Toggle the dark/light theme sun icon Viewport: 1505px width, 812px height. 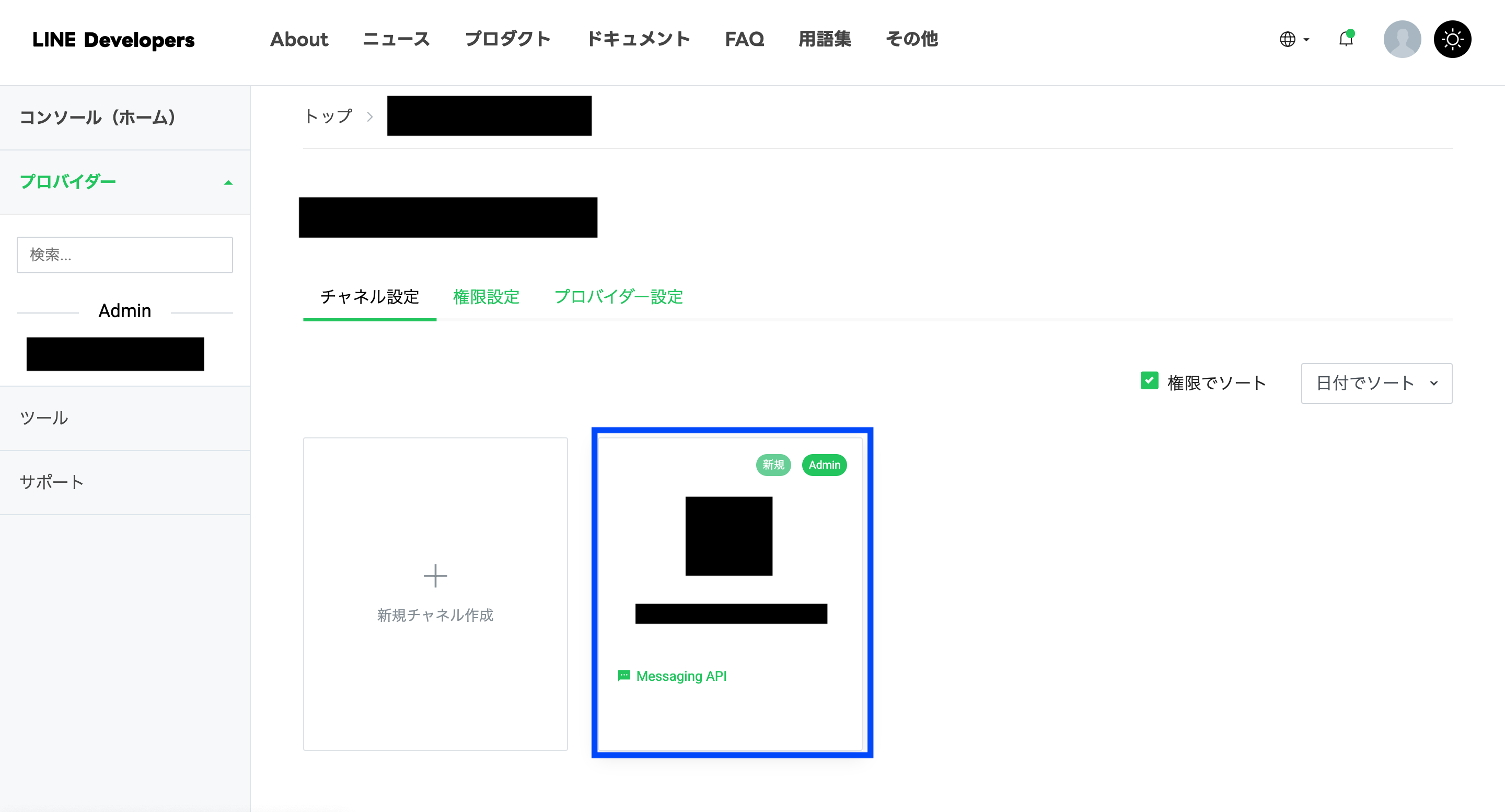point(1452,39)
